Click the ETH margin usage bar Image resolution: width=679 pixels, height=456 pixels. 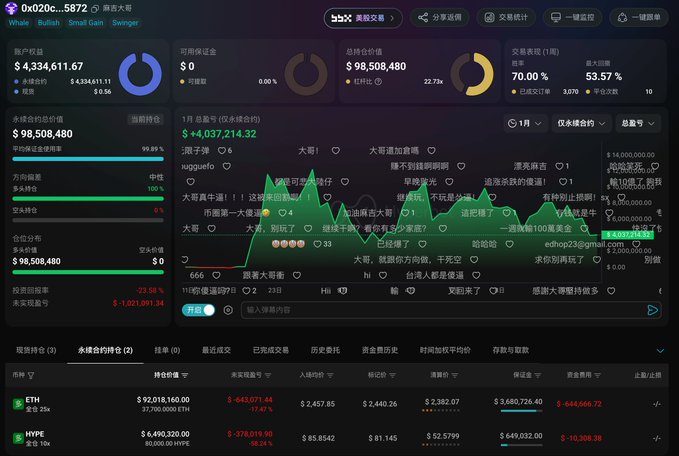click(x=521, y=411)
